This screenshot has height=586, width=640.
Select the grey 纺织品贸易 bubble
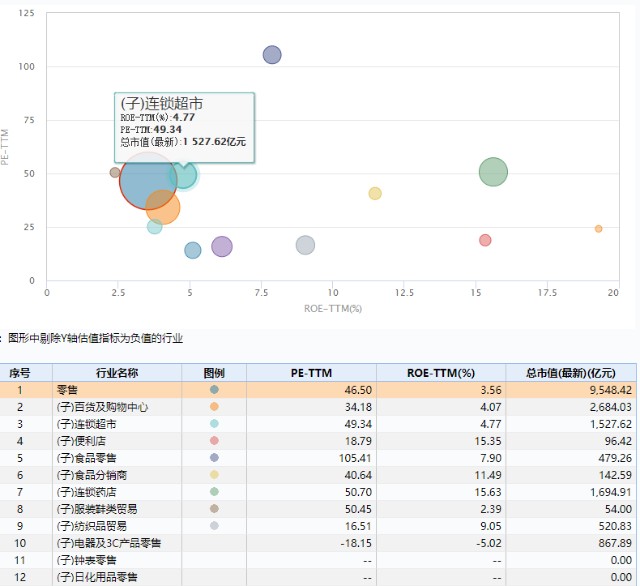click(x=305, y=245)
